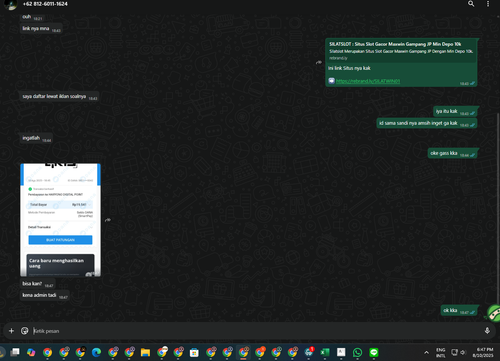The width and height of the screenshot is (500, 361).
Task: Select message 'link nya mna'
Action: pos(41,29)
